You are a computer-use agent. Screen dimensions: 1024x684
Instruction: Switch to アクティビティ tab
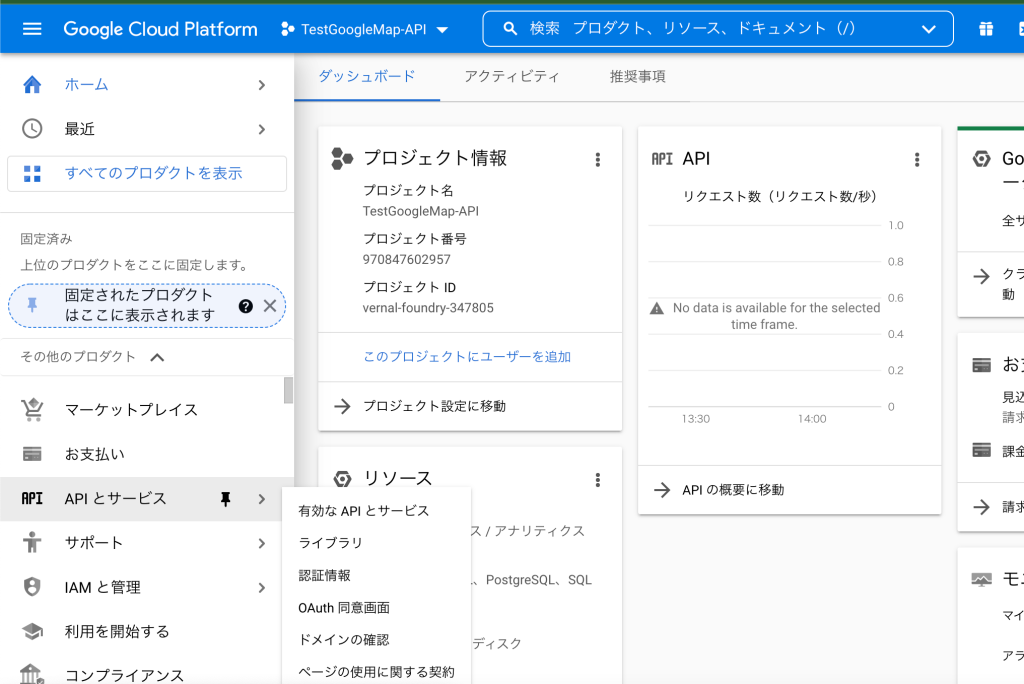point(512,76)
